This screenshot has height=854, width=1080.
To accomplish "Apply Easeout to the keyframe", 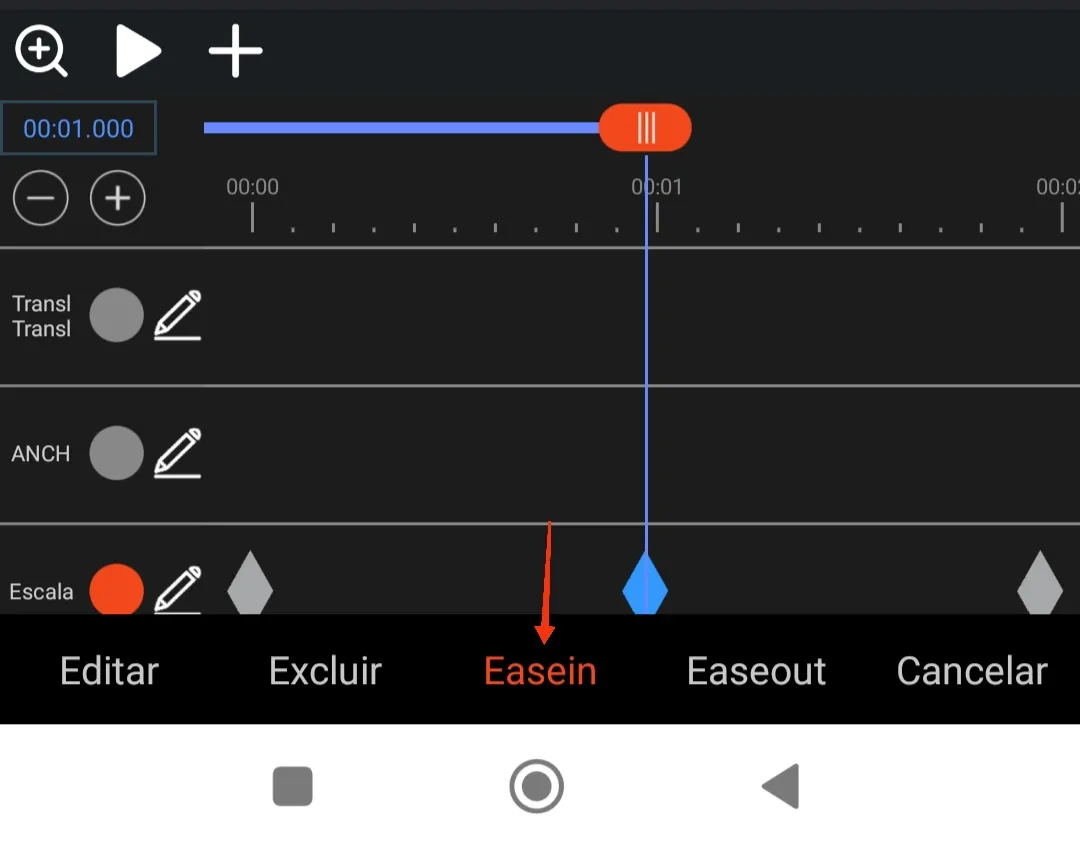I will 756,671.
